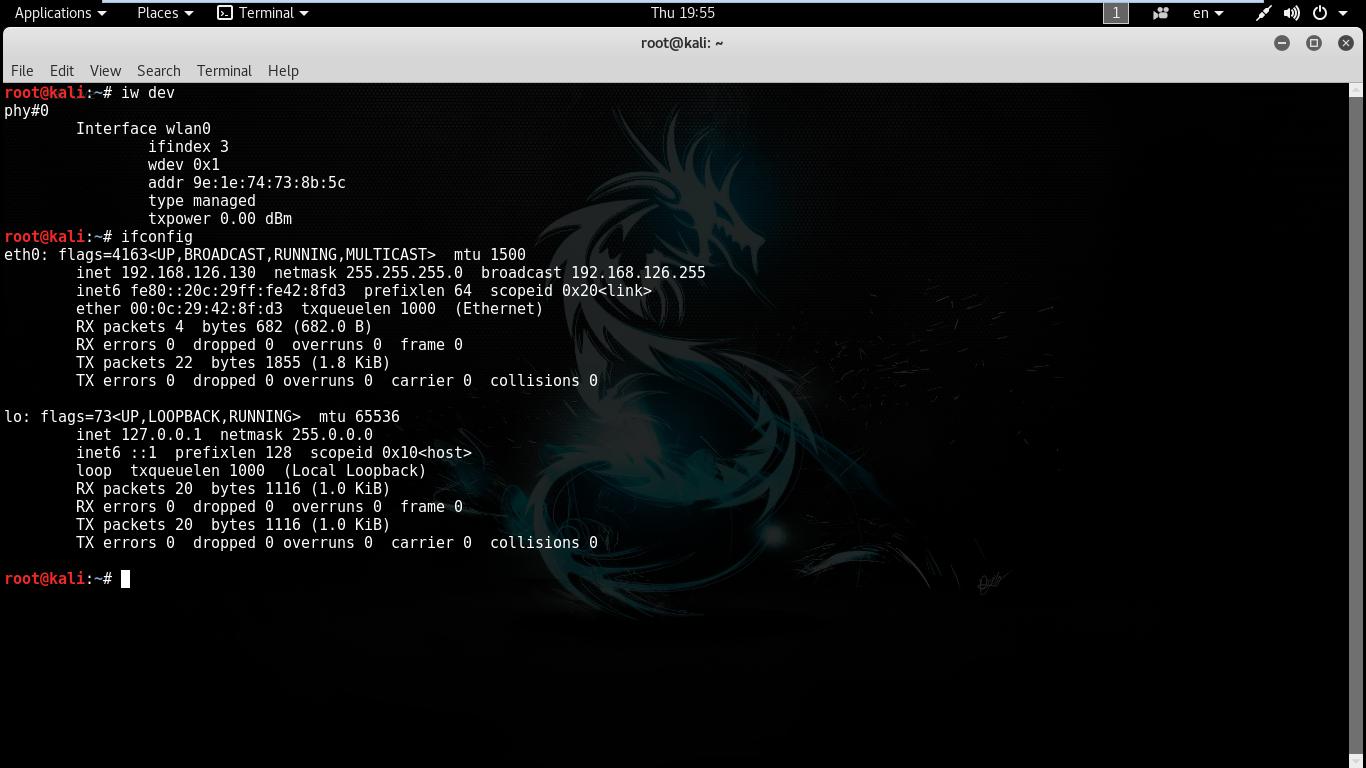This screenshot has width=1366, height=768.
Task: Click the root@kali: ~ window title
Action: click(x=682, y=43)
